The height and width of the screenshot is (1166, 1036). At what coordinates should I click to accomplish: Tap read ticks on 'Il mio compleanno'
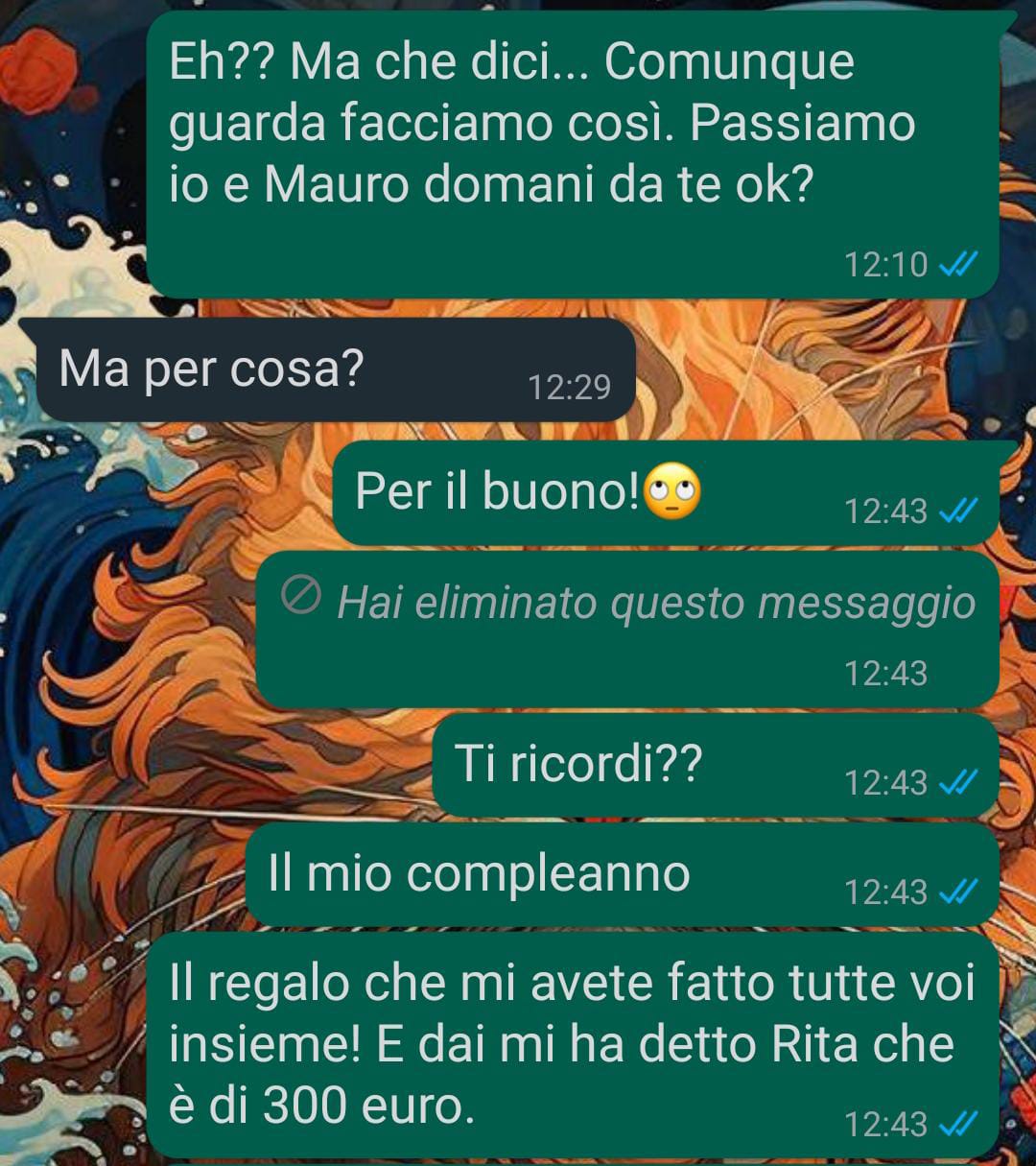click(956, 892)
